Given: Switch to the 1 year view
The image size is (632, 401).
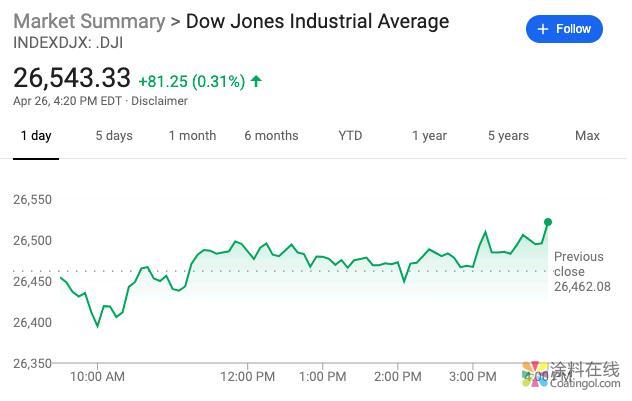Looking at the screenshot, I should point(429,136).
